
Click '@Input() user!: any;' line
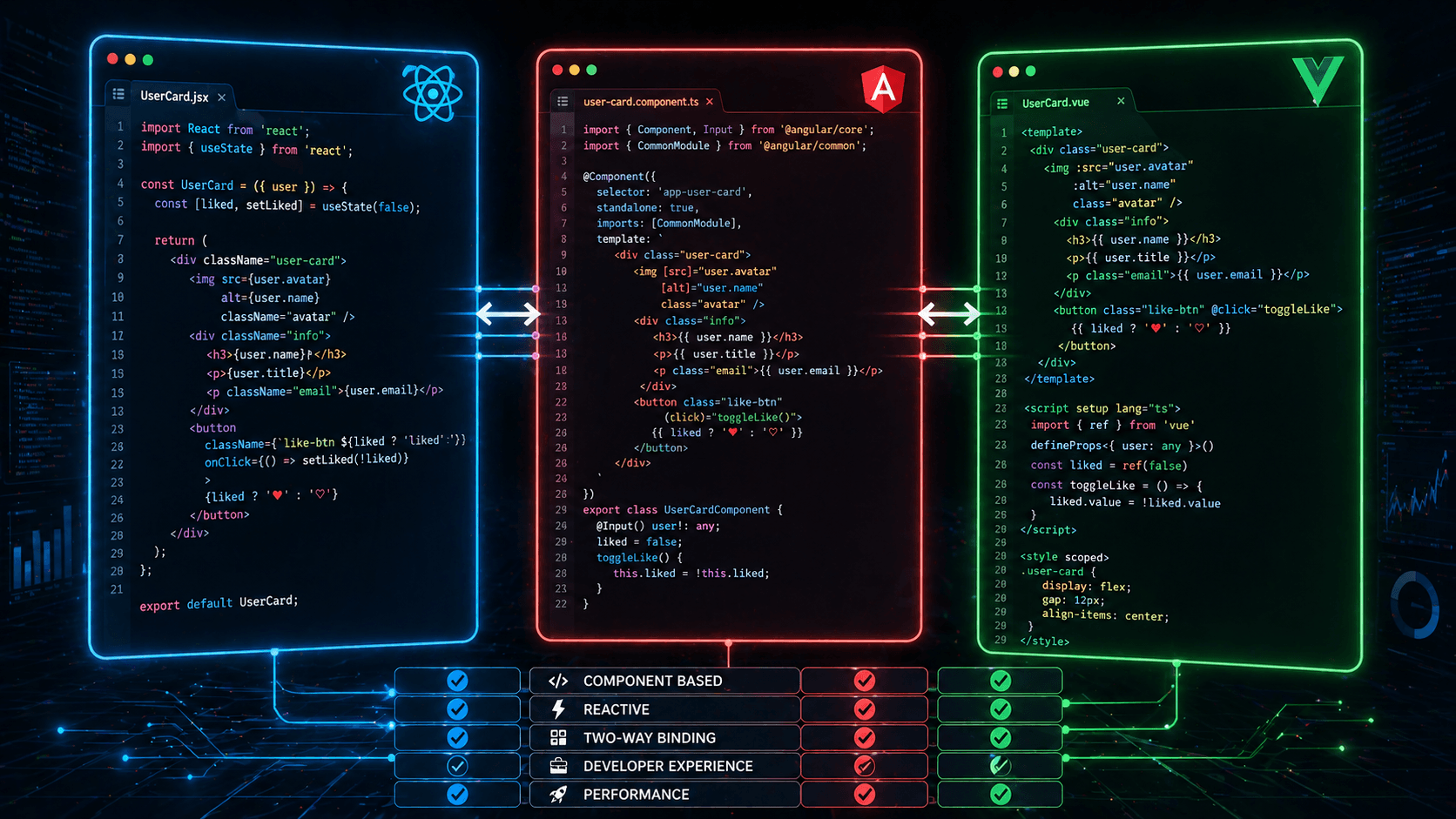click(658, 526)
